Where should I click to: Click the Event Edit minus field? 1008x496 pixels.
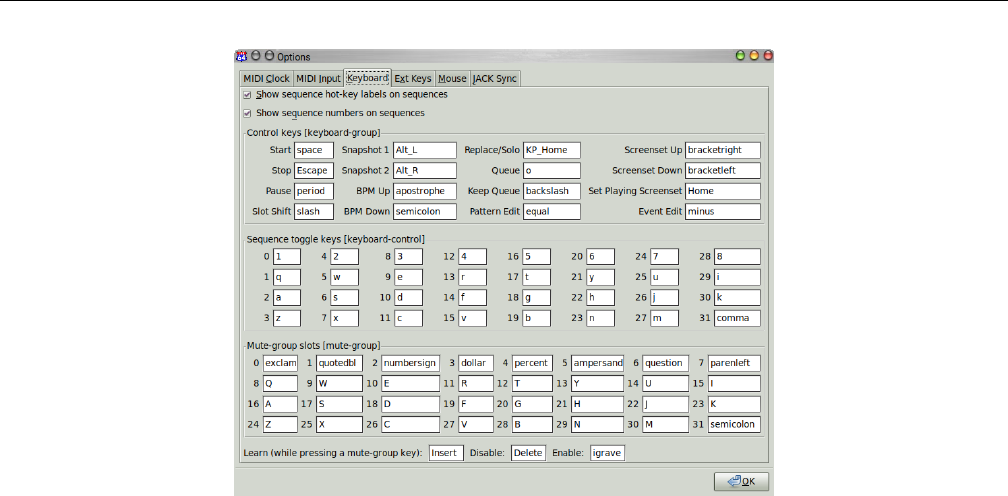722,212
